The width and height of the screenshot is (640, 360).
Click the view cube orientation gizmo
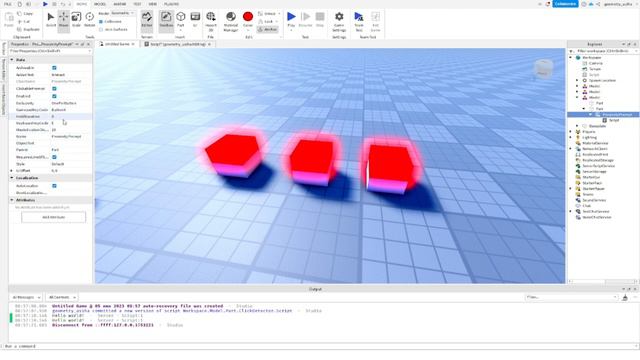[x=543, y=69]
